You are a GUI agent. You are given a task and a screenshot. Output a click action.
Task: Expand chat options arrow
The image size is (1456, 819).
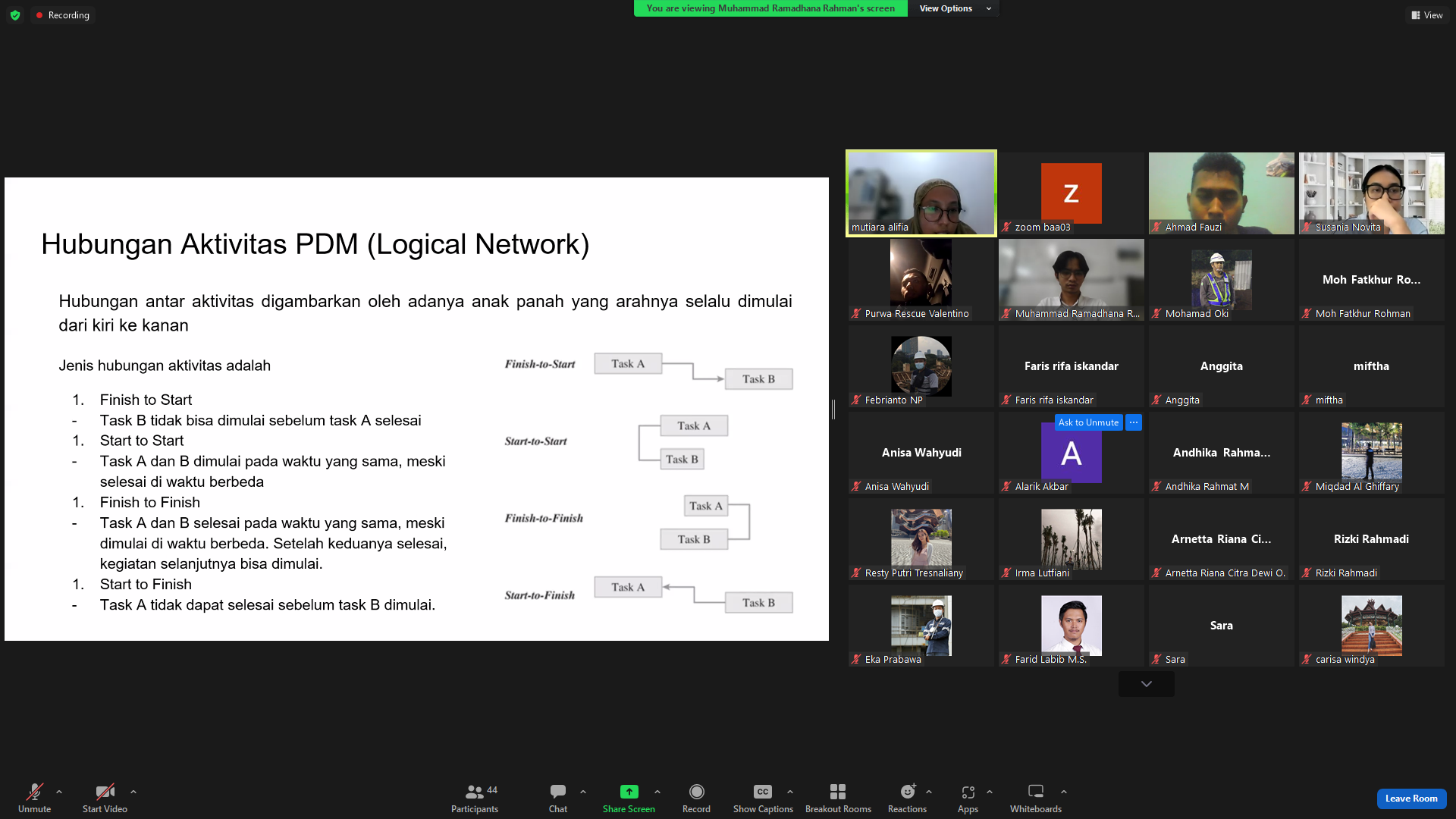pyautogui.click(x=583, y=792)
